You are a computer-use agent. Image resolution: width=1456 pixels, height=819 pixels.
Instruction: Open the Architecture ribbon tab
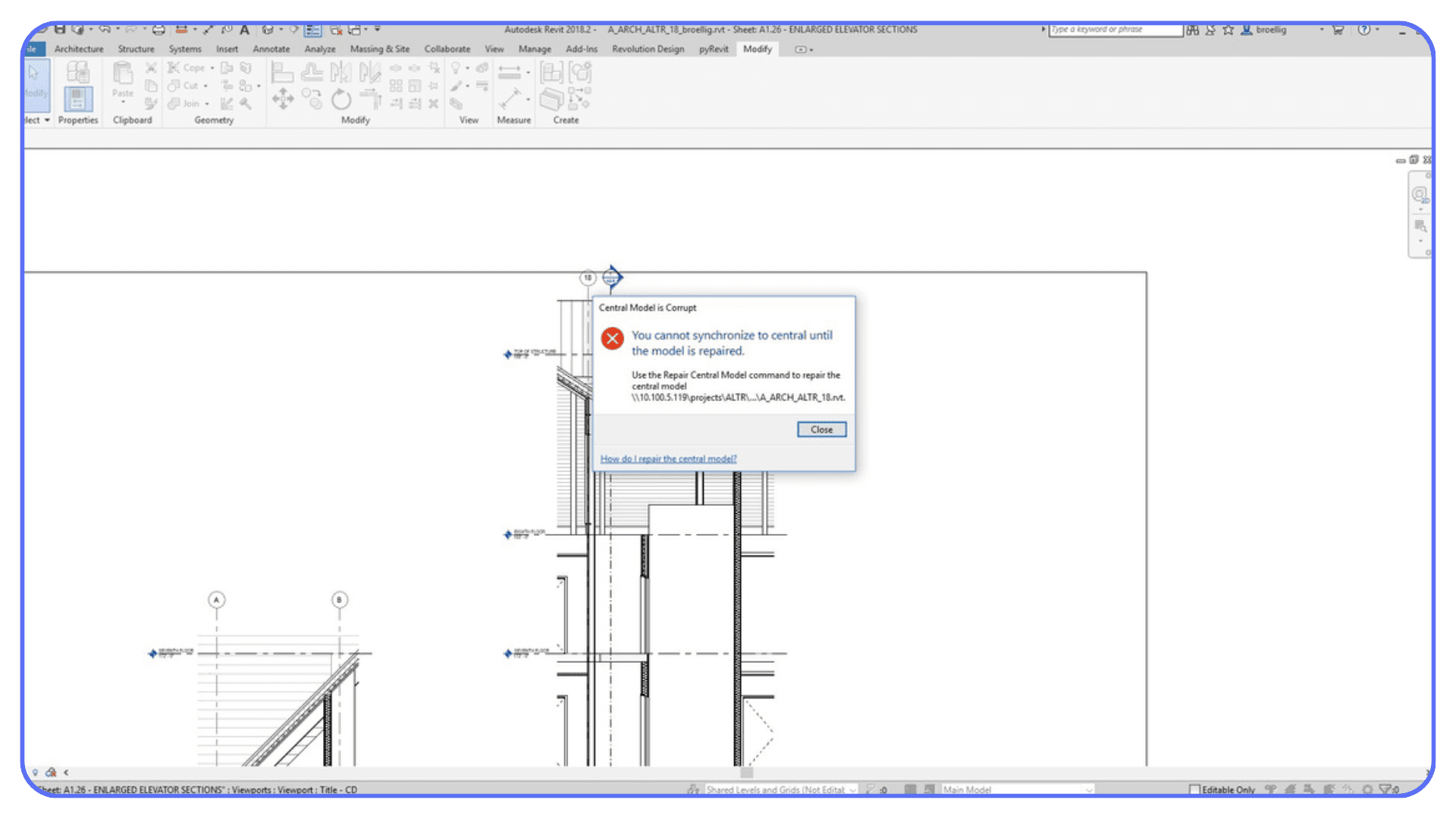pyautogui.click(x=79, y=49)
